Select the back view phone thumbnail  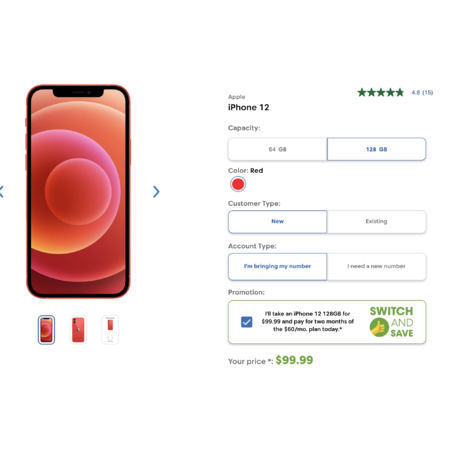pyautogui.click(x=78, y=330)
